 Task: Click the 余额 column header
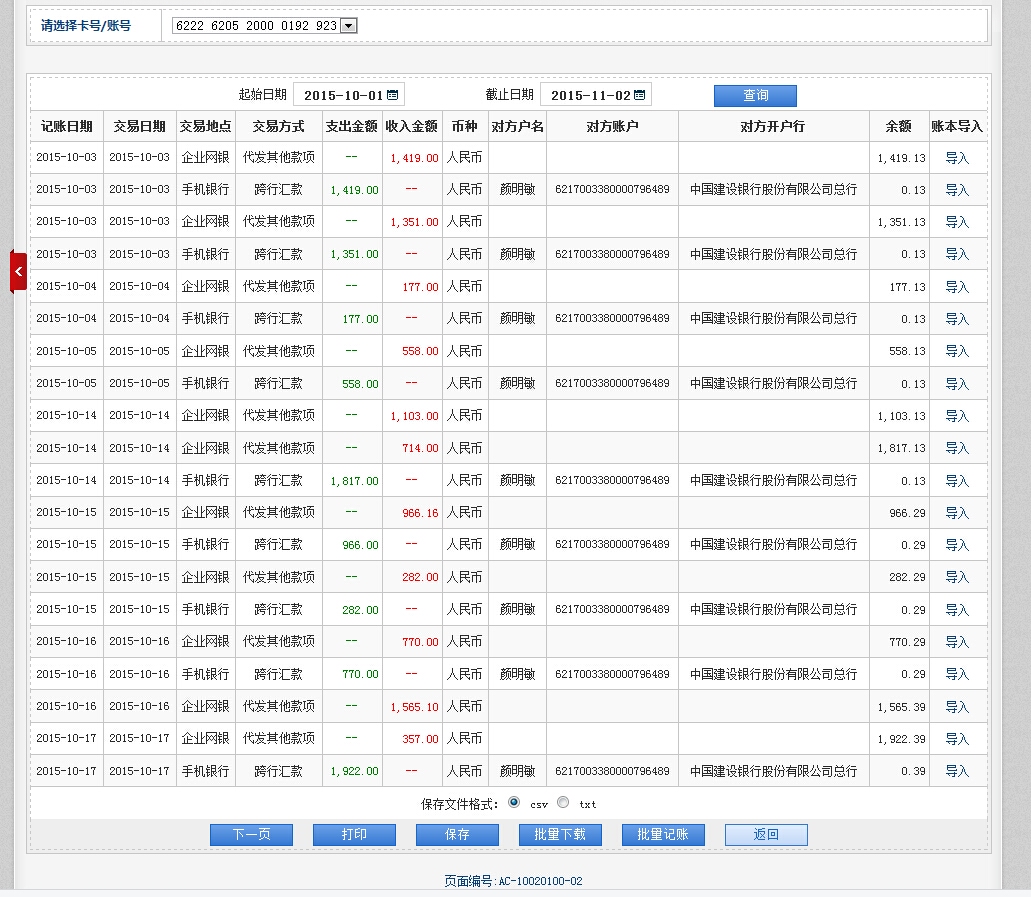898,126
